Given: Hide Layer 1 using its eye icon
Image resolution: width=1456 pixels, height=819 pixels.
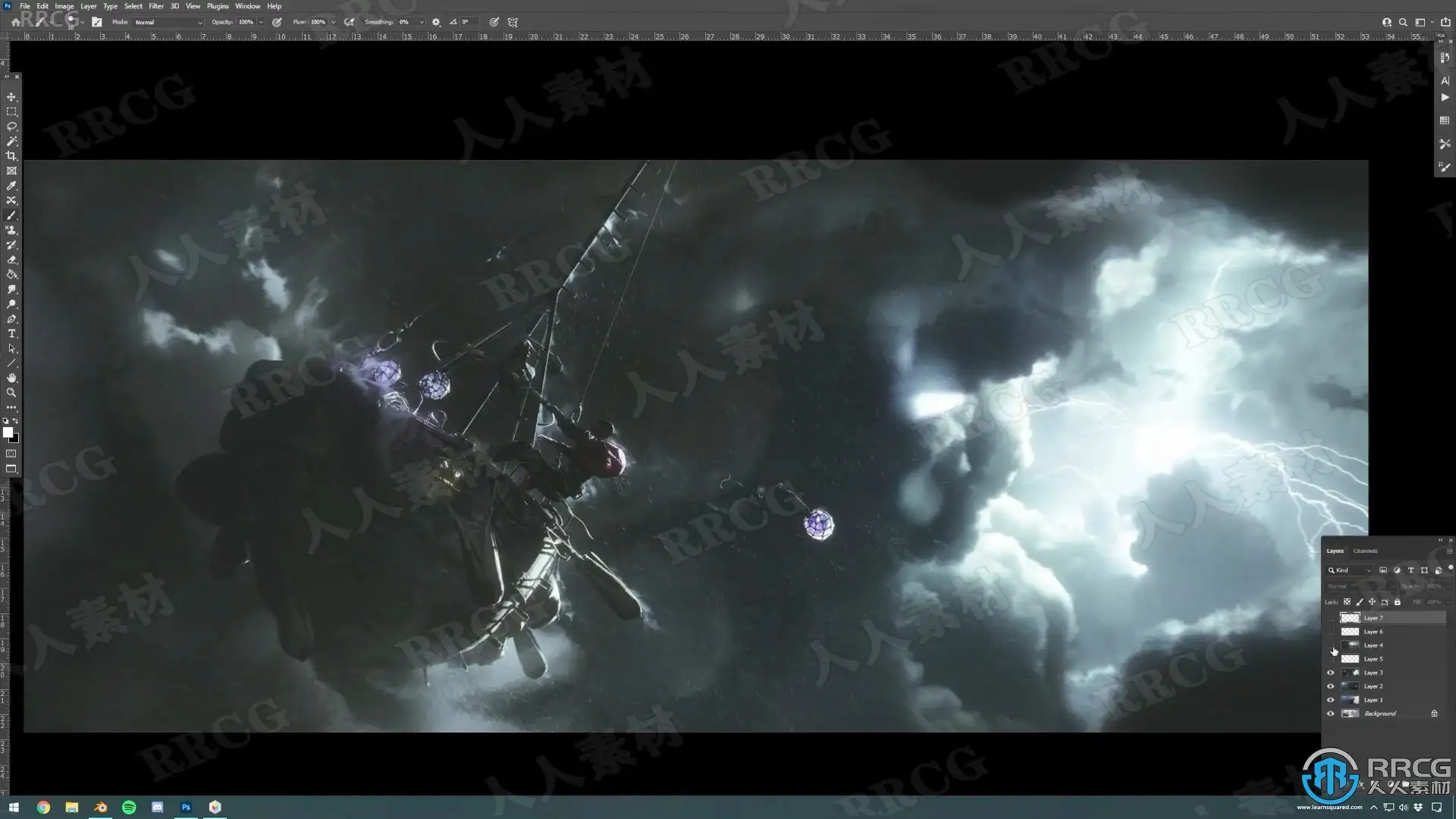Looking at the screenshot, I should (x=1330, y=700).
